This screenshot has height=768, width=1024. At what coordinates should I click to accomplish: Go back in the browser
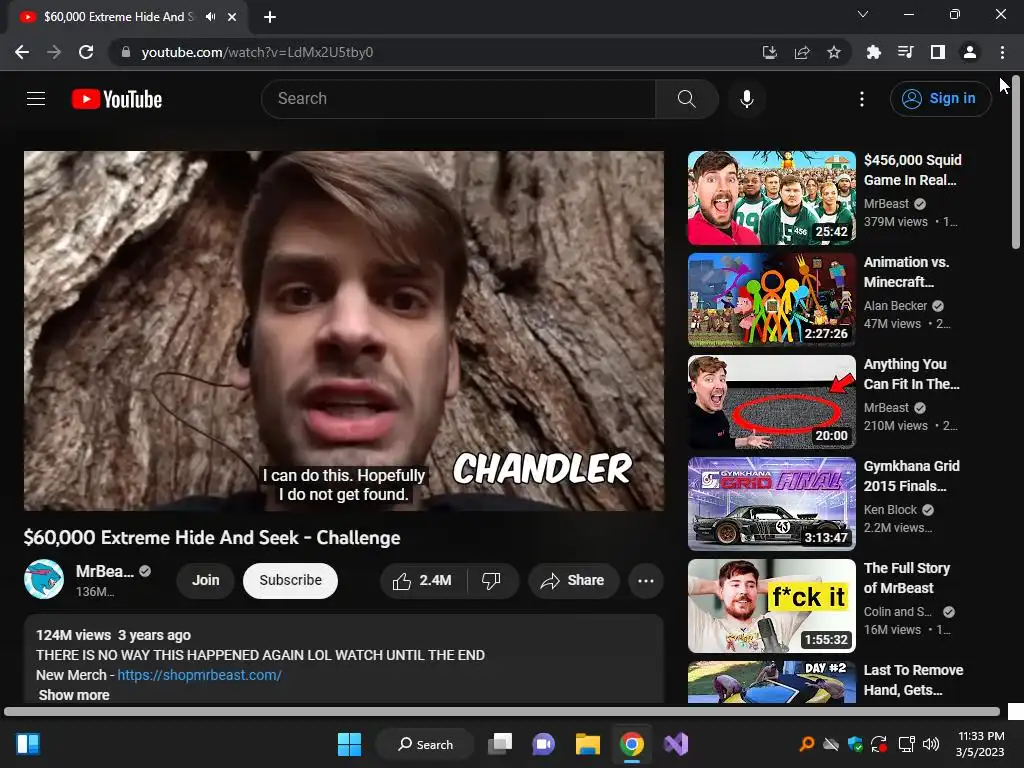pos(22,52)
